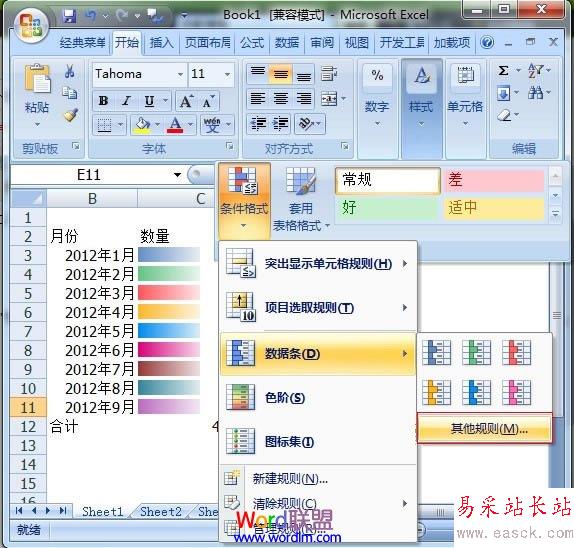This screenshot has height=548, width=574.
Task: Open the Home (开始) ribbon tab
Action: pyautogui.click(x=127, y=43)
